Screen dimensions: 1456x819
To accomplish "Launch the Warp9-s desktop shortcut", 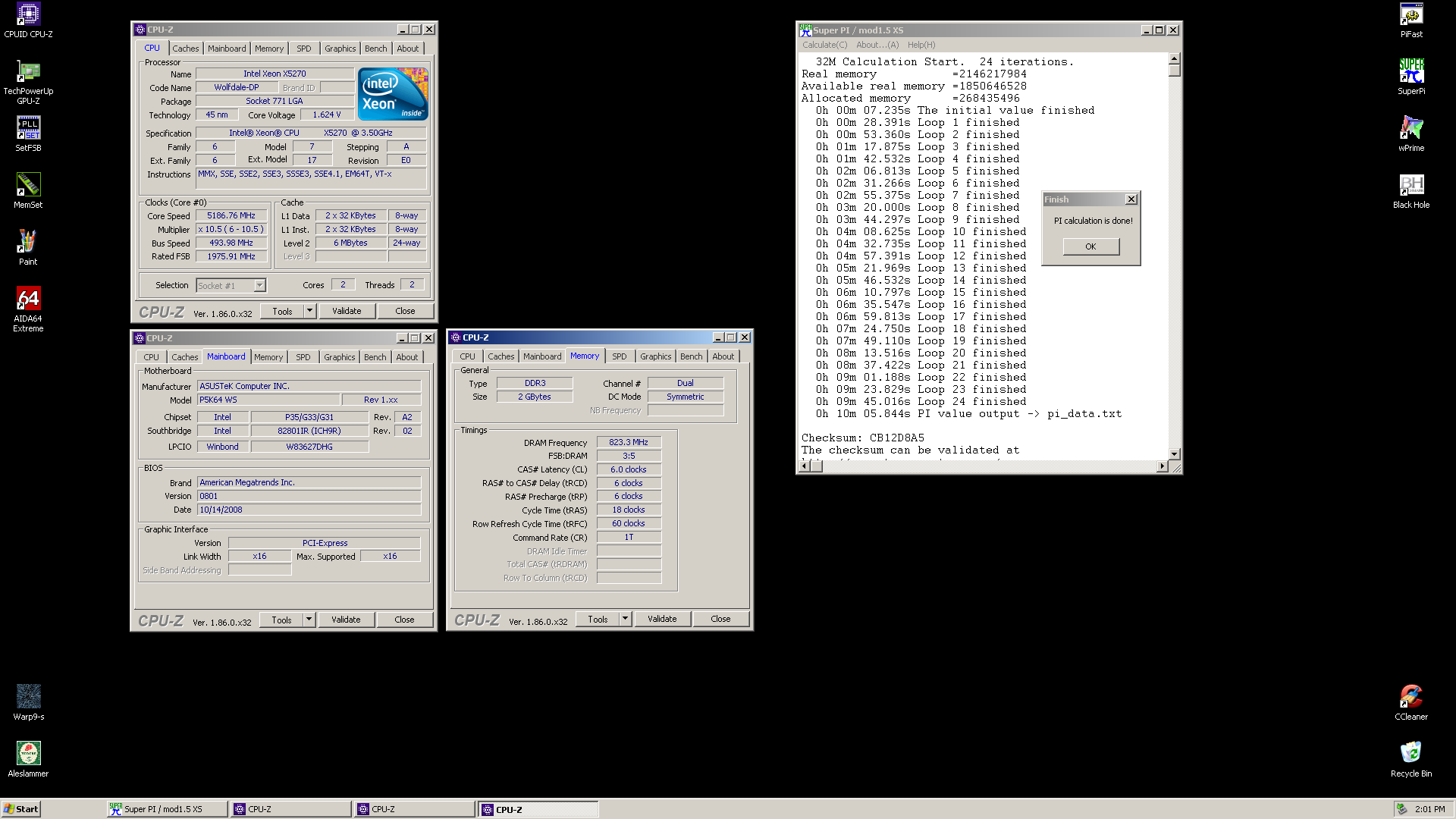I will pos(28,703).
